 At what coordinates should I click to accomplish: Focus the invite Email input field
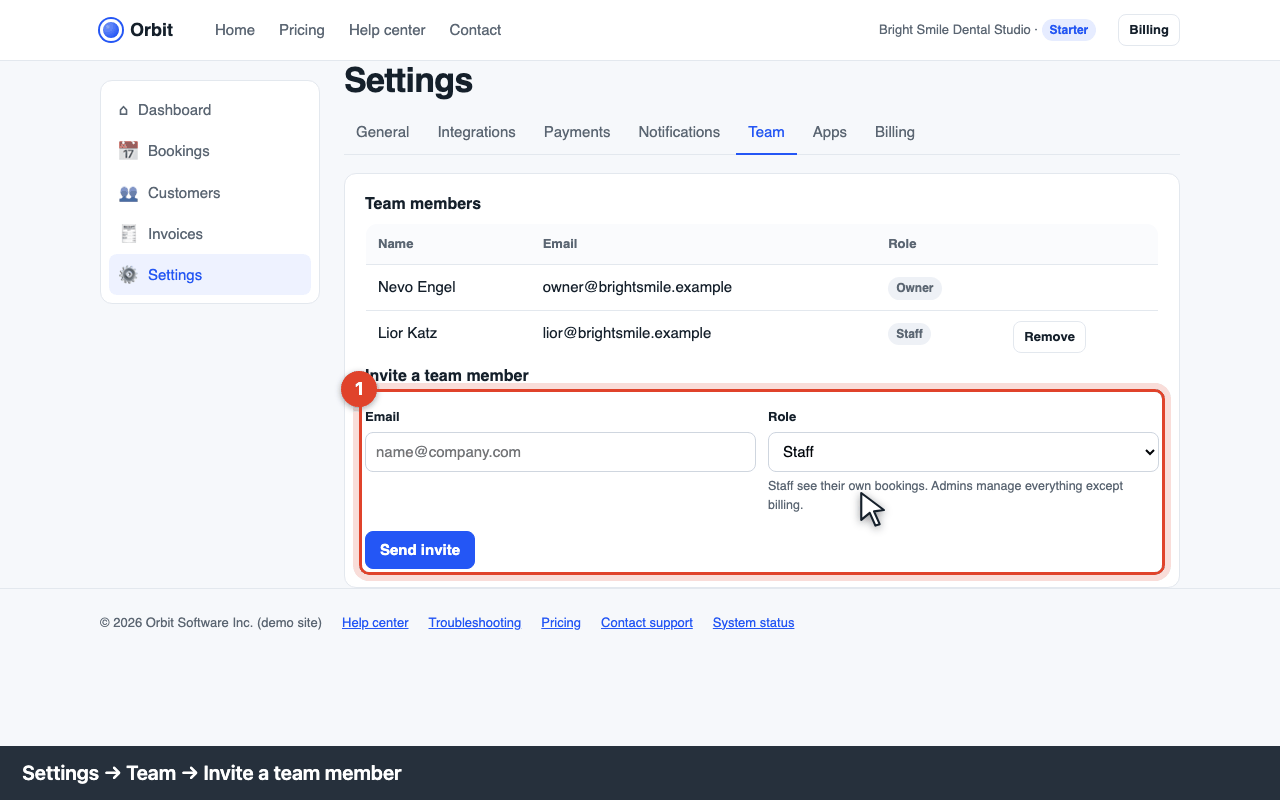560,452
